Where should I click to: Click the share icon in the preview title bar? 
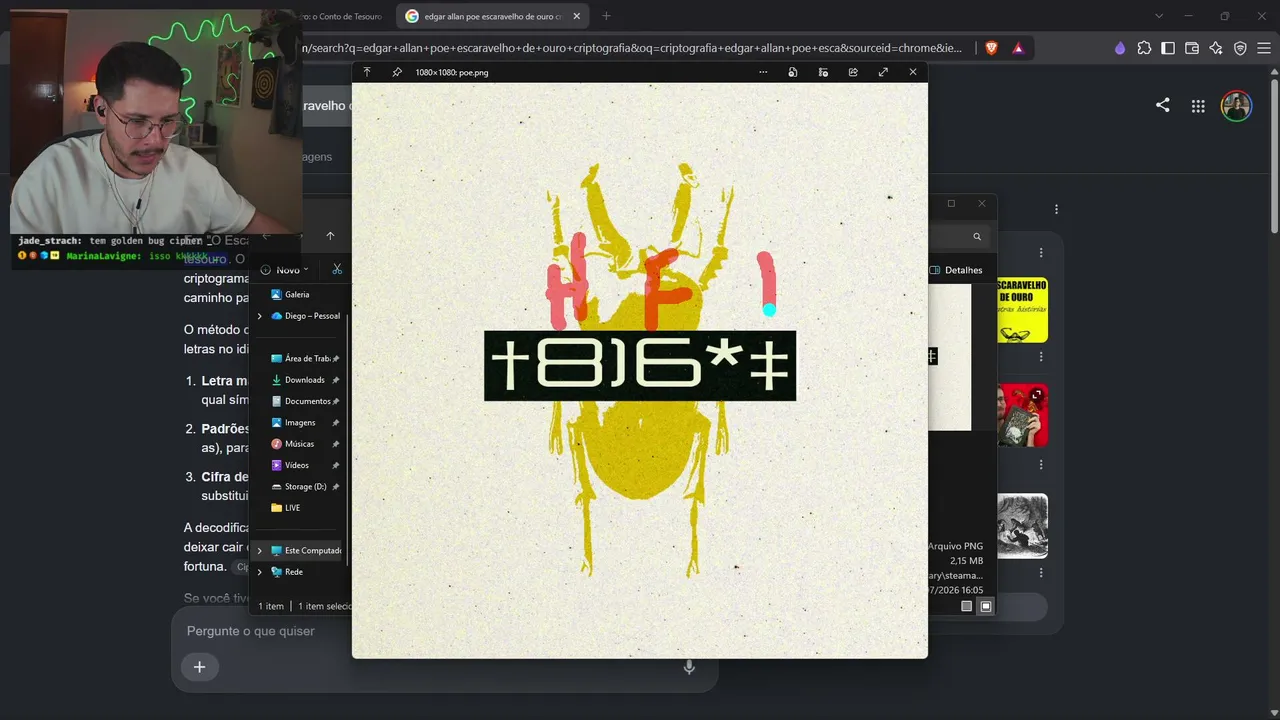click(853, 72)
